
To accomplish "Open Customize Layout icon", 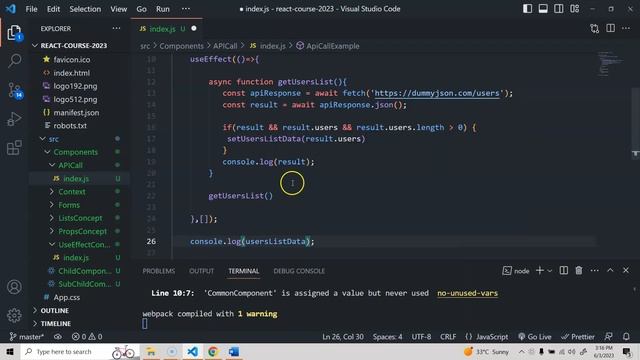I will pos(575,9).
